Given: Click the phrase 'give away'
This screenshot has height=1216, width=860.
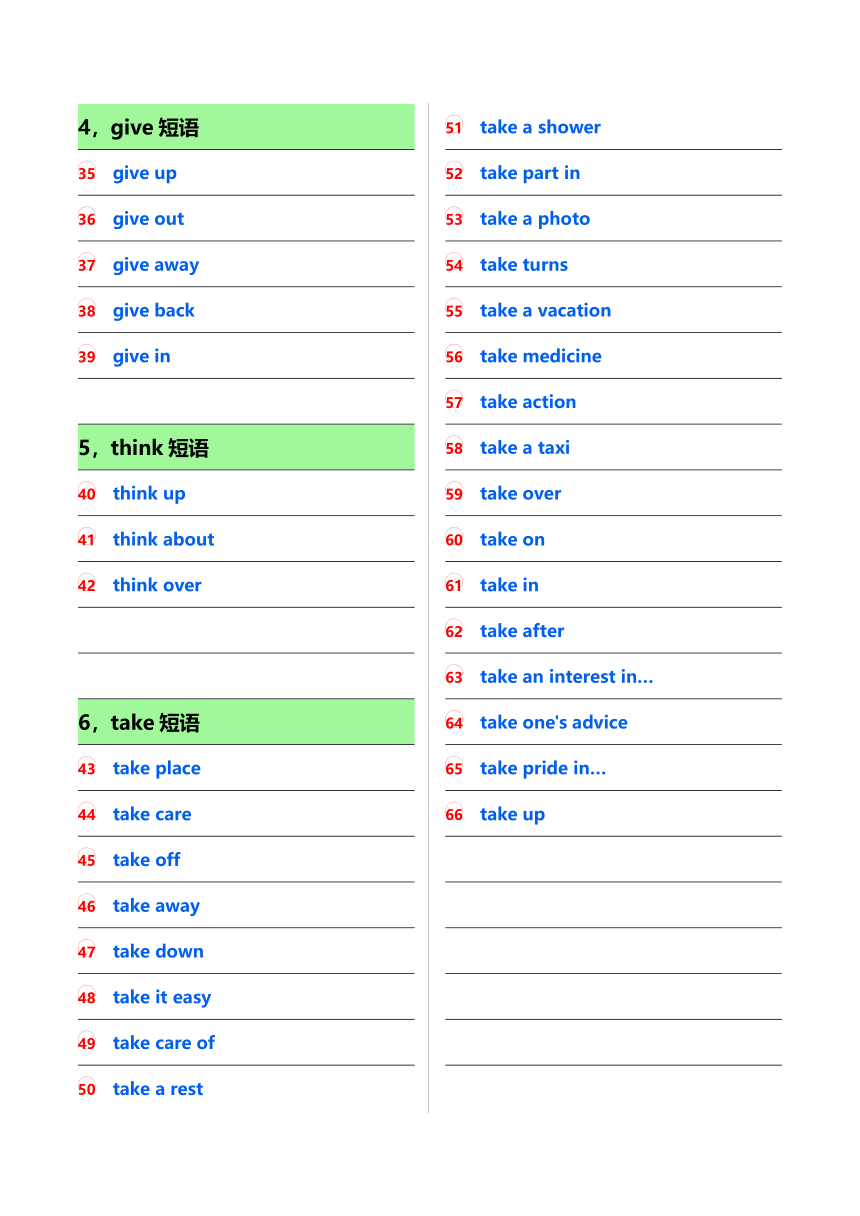Looking at the screenshot, I should coord(156,265).
